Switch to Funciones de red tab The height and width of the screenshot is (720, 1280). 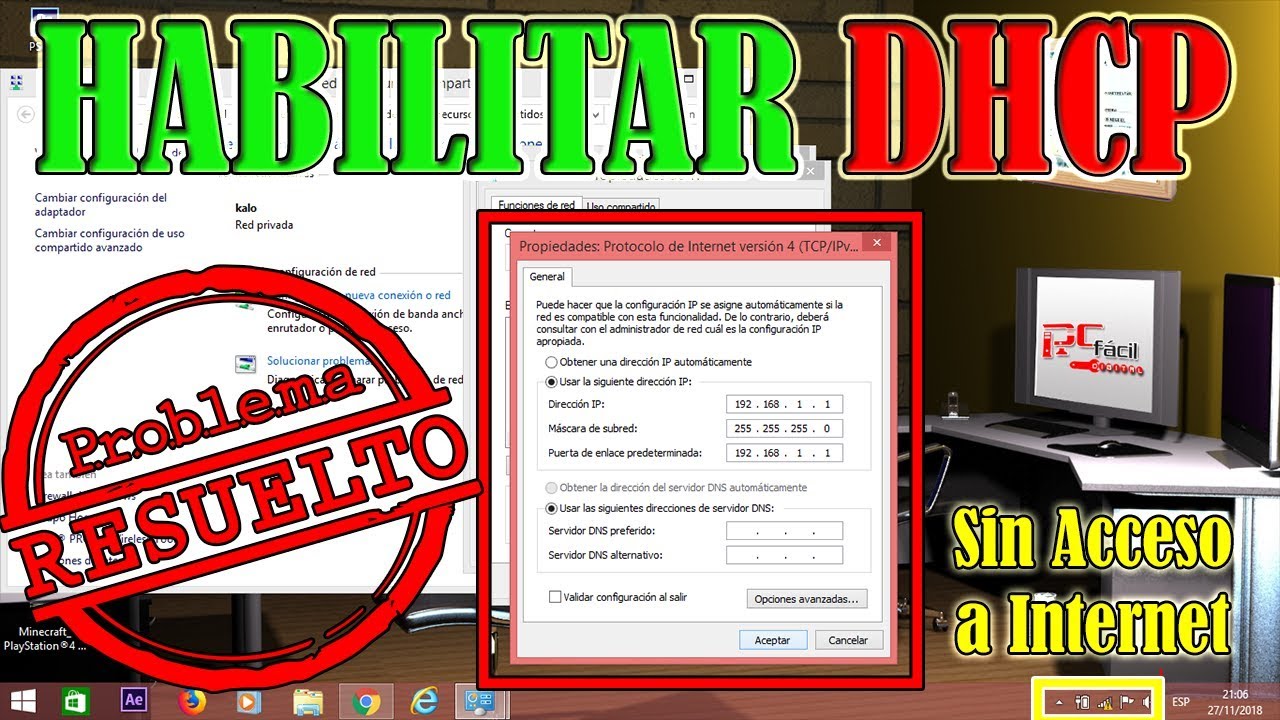pos(537,205)
